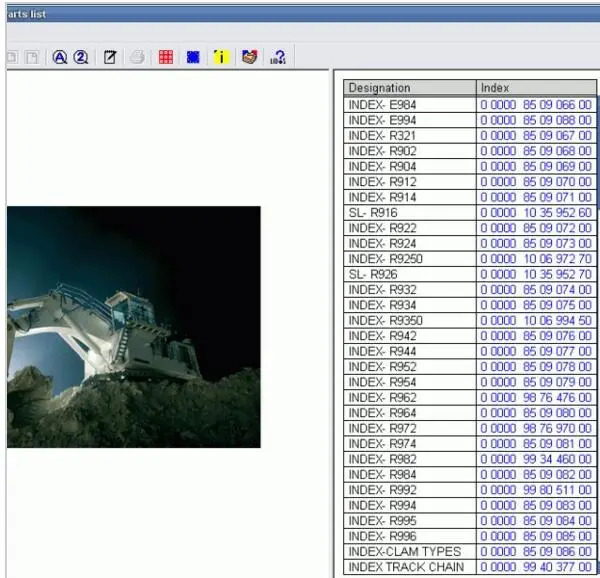Screen dimensions: 600x578
Task: Select the row INDEX- R982
Action: (x=470, y=459)
